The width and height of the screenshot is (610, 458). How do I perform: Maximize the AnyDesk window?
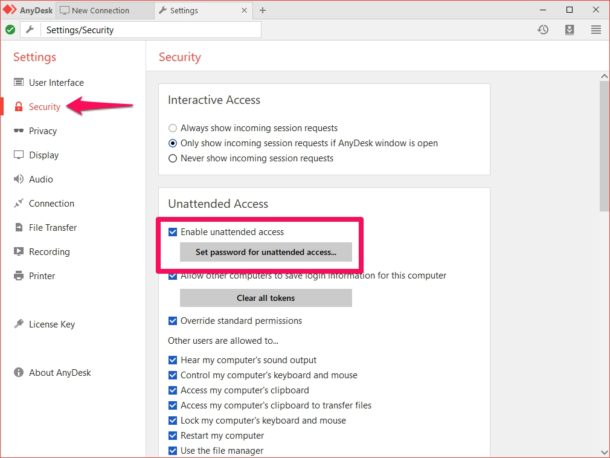(x=570, y=10)
